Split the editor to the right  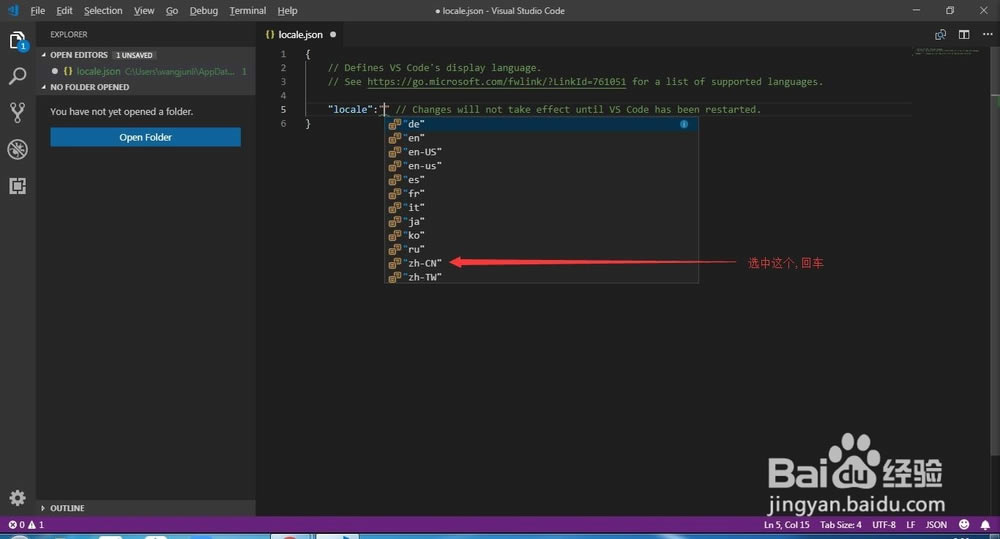pos(964,34)
